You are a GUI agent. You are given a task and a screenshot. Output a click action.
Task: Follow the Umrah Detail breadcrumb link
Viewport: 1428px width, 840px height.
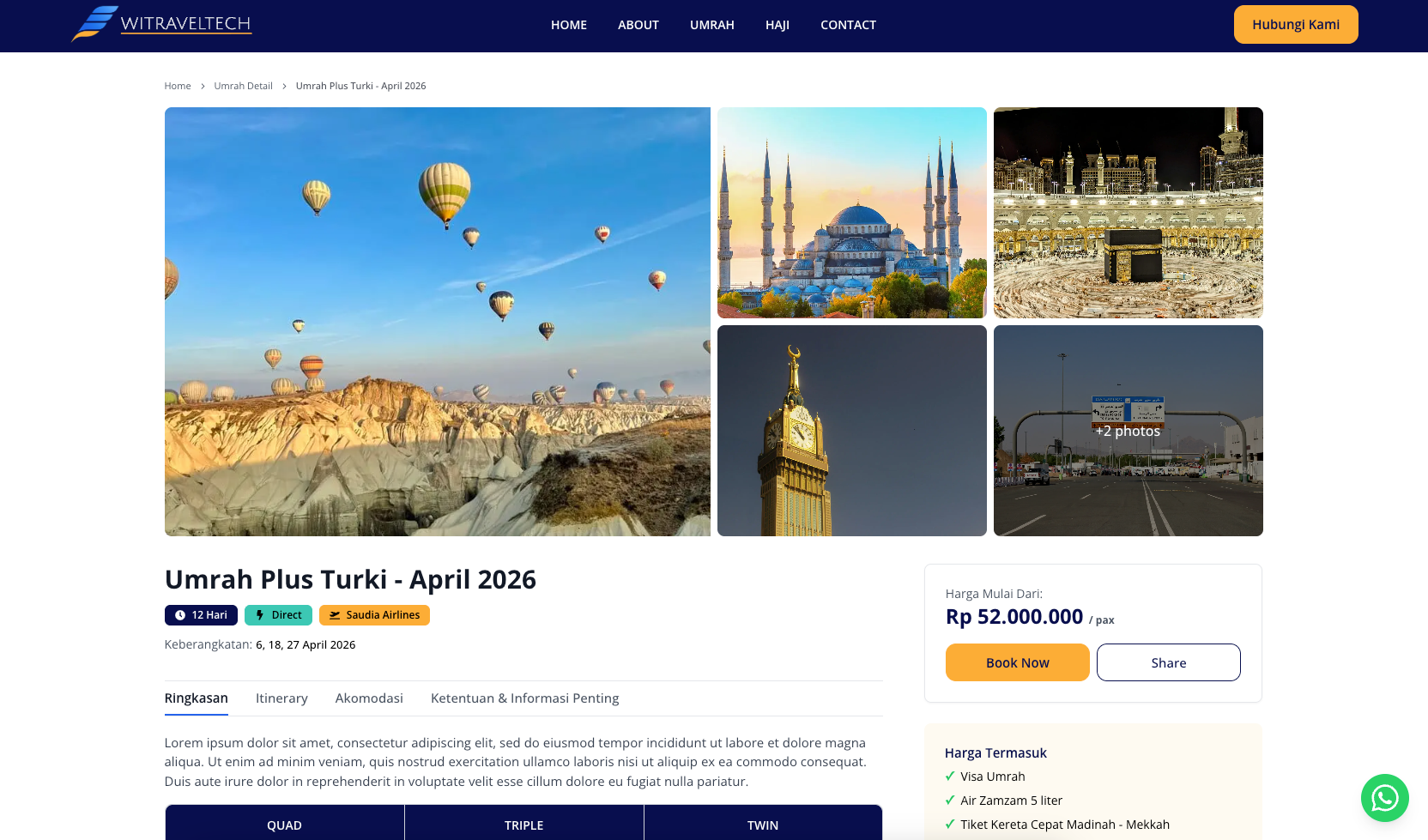pos(243,86)
